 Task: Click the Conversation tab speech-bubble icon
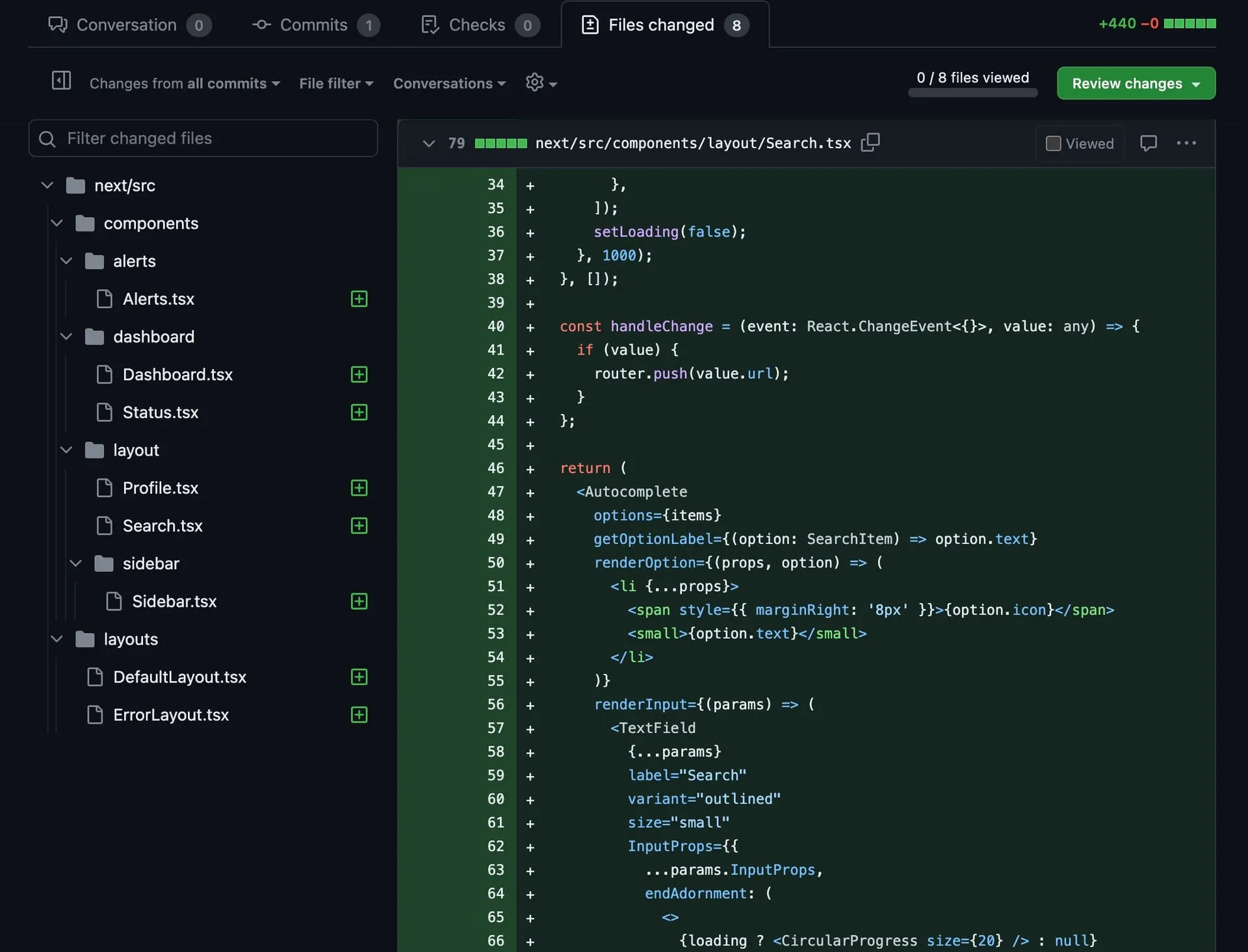click(x=57, y=25)
